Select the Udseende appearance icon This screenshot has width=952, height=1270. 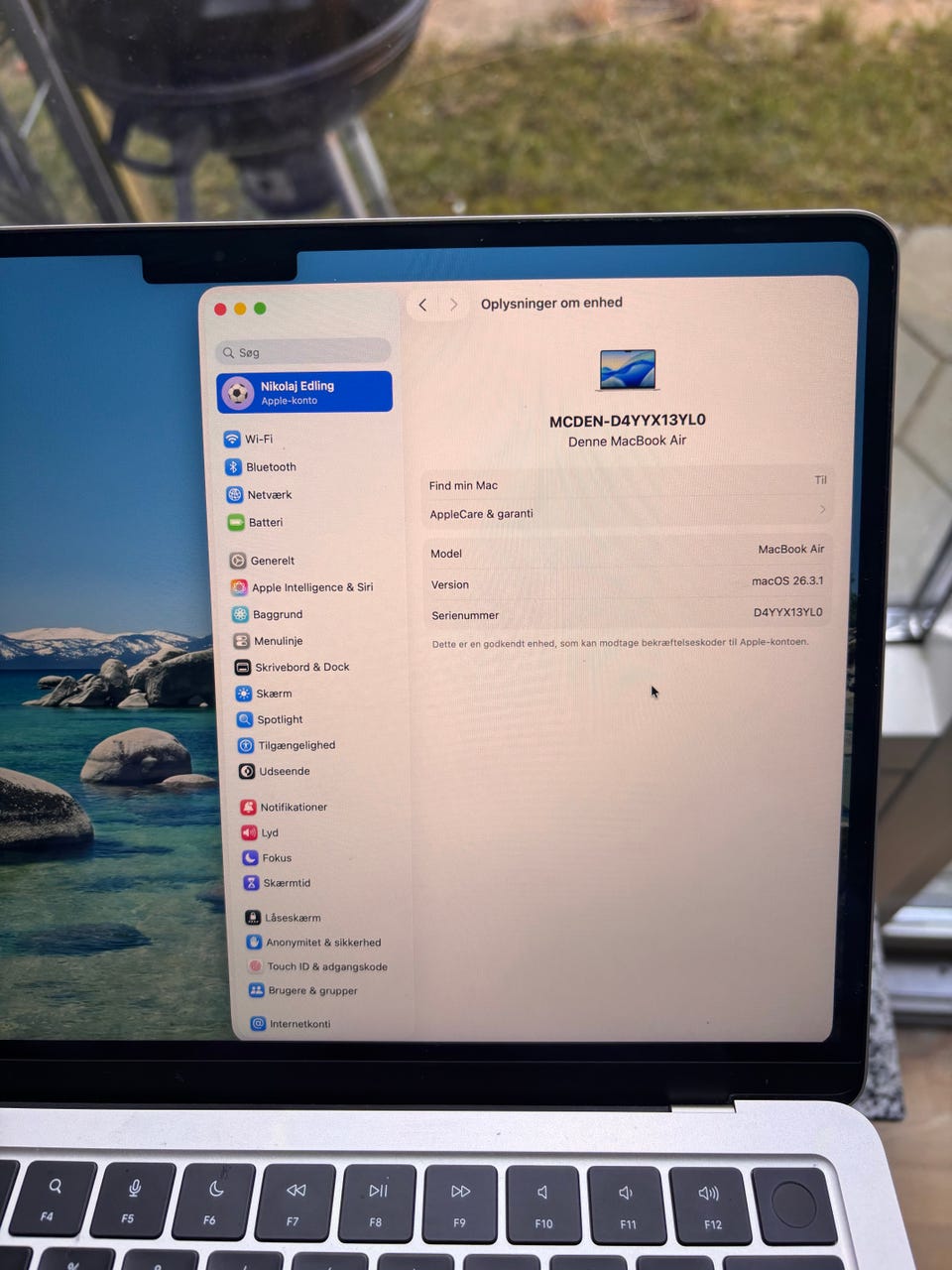[x=246, y=771]
